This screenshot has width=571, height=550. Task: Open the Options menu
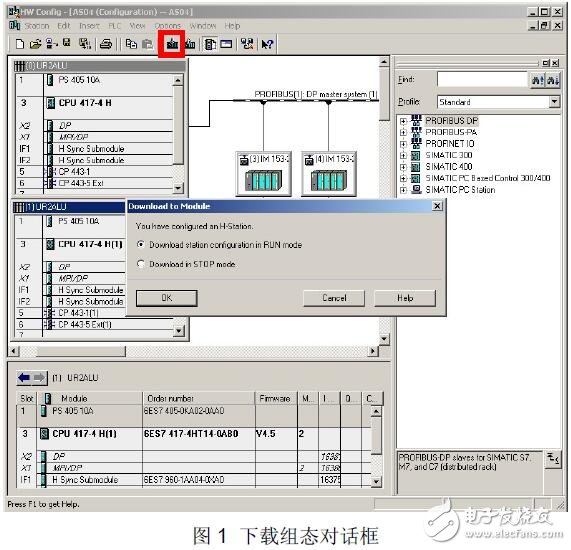coord(168,26)
